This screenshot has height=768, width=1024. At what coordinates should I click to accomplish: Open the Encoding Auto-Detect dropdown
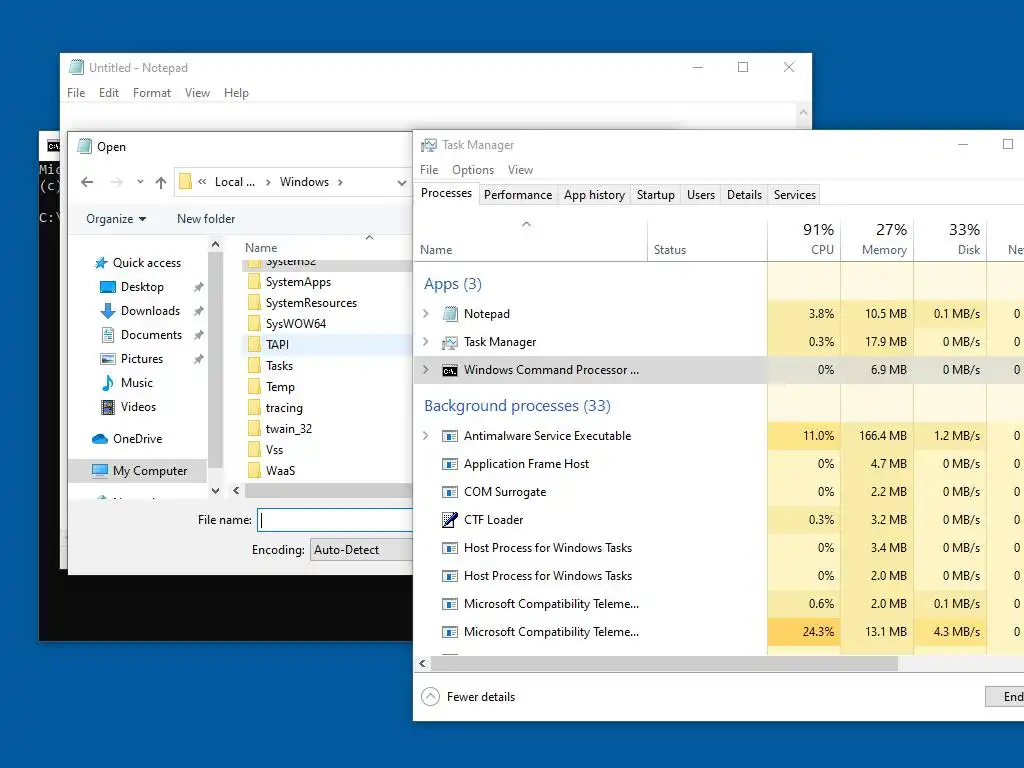click(361, 550)
